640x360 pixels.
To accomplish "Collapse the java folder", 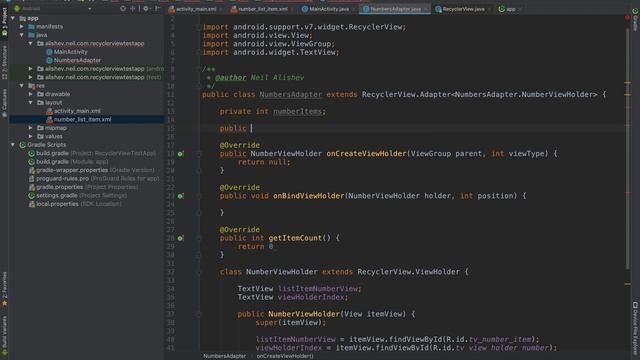I will (x=22, y=35).
